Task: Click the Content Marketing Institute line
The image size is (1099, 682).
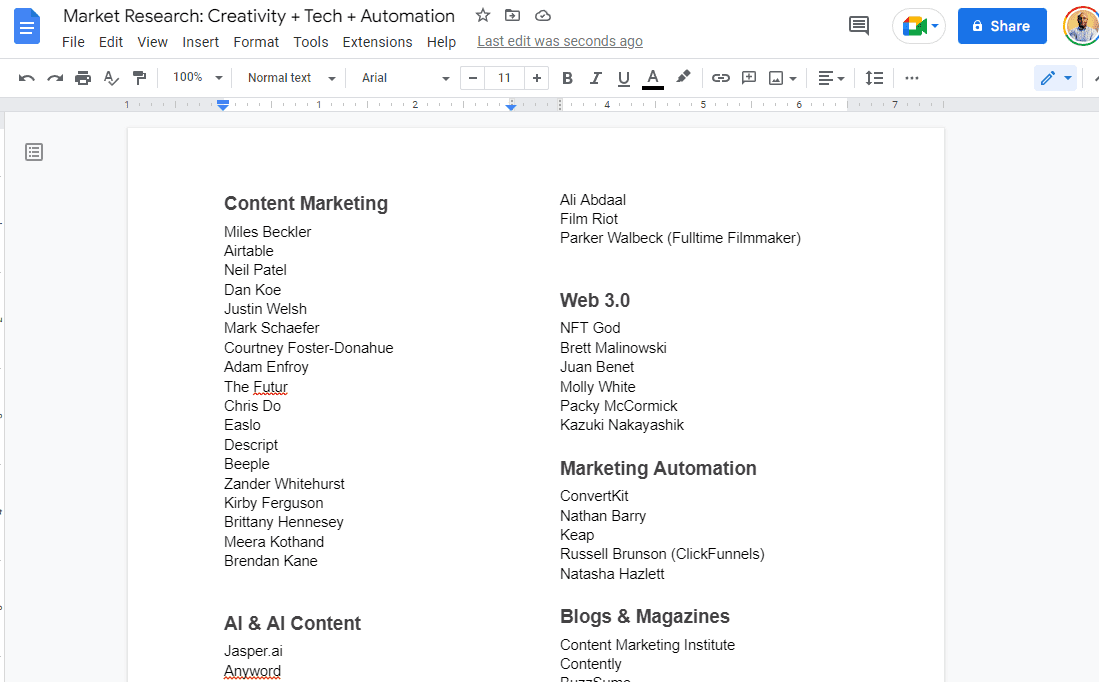Action: pos(647,645)
